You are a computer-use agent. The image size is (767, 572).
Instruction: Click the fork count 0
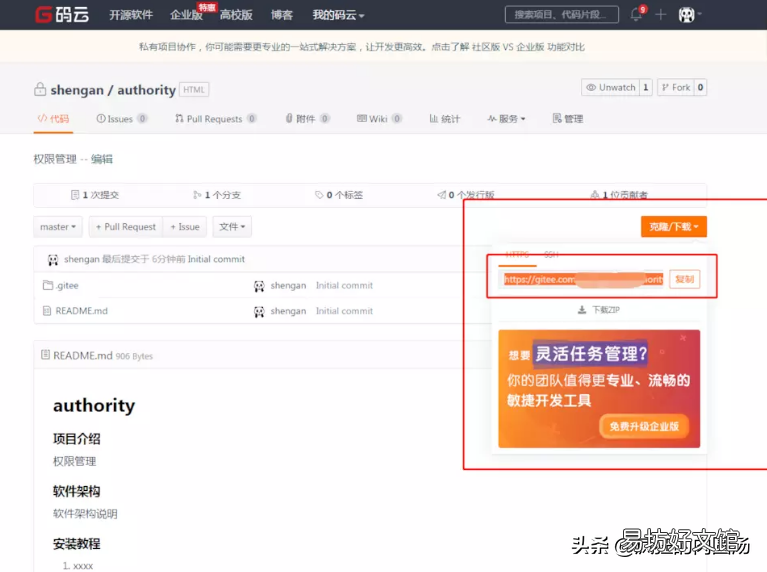(700, 88)
